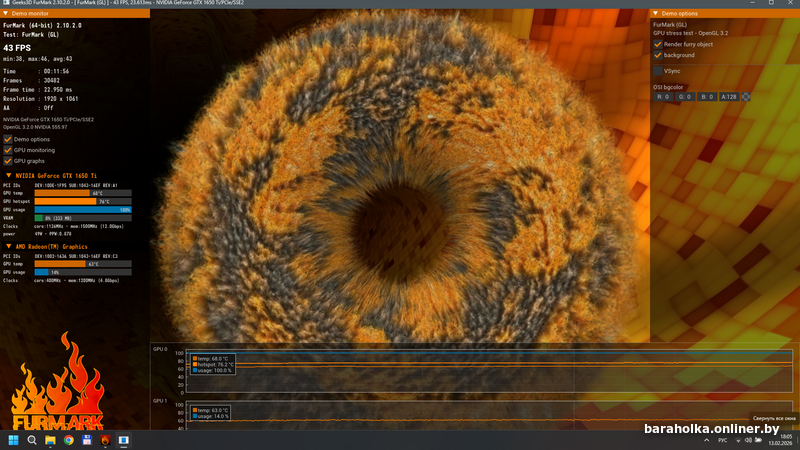Click the AA Off line

click(x=28, y=108)
